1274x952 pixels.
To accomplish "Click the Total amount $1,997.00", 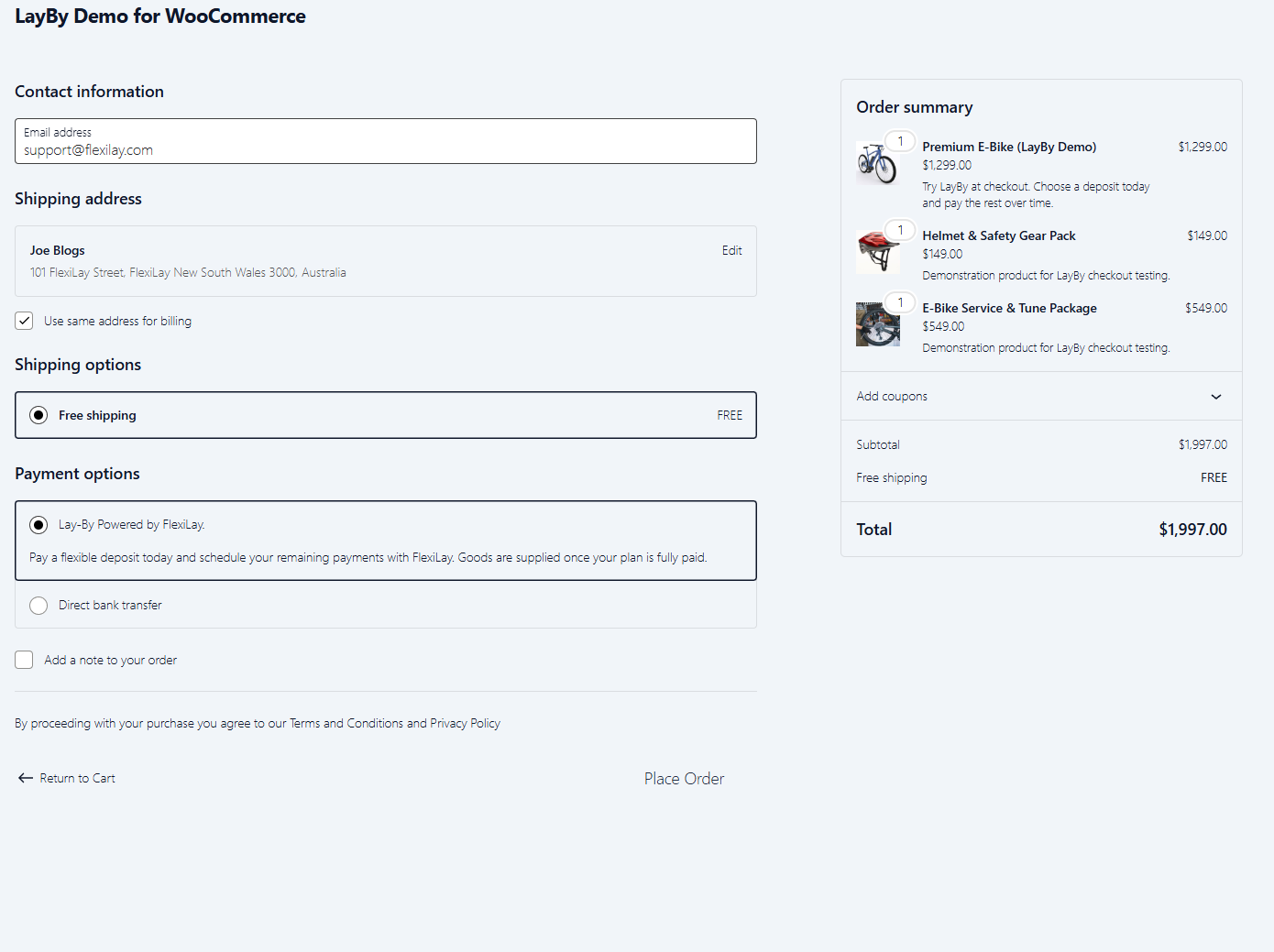I will click(1192, 530).
